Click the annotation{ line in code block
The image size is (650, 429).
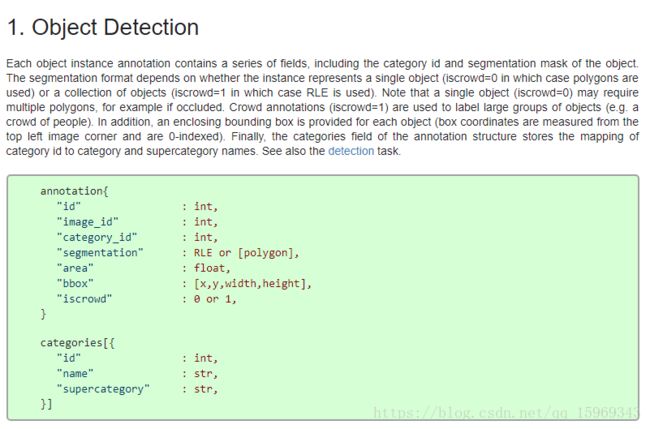pos(74,191)
